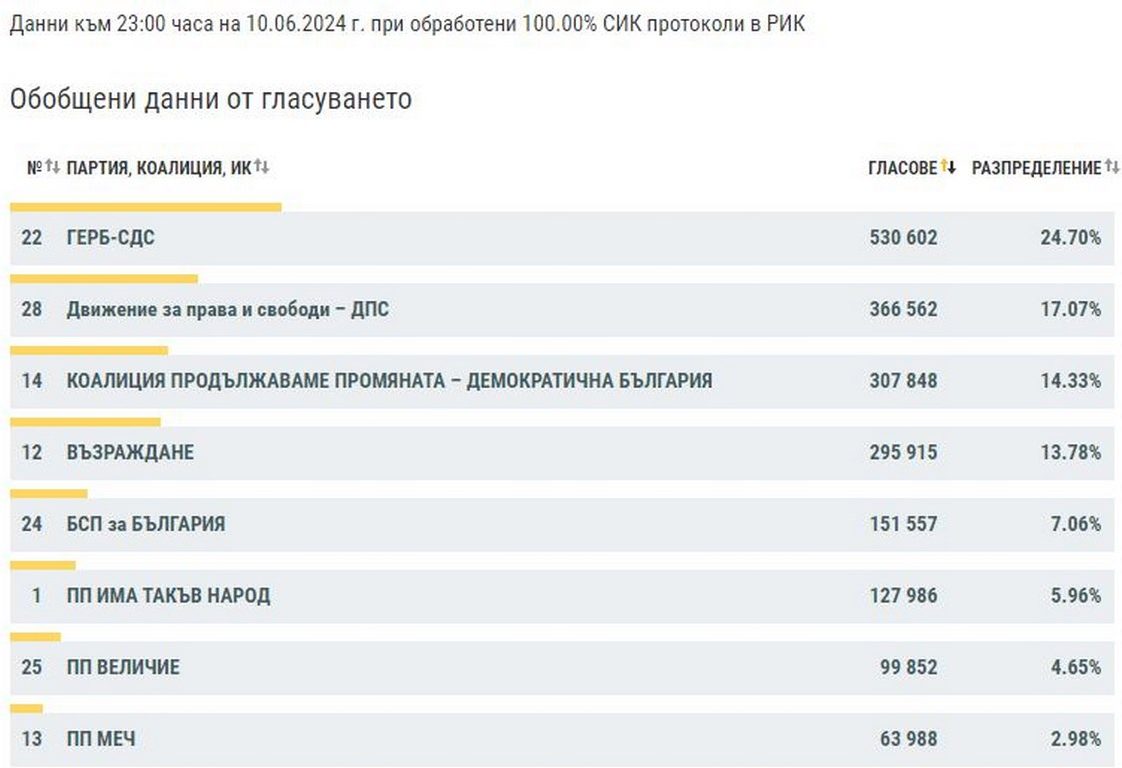Click the ПП МЕЧ party name

click(x=101, y=739)
